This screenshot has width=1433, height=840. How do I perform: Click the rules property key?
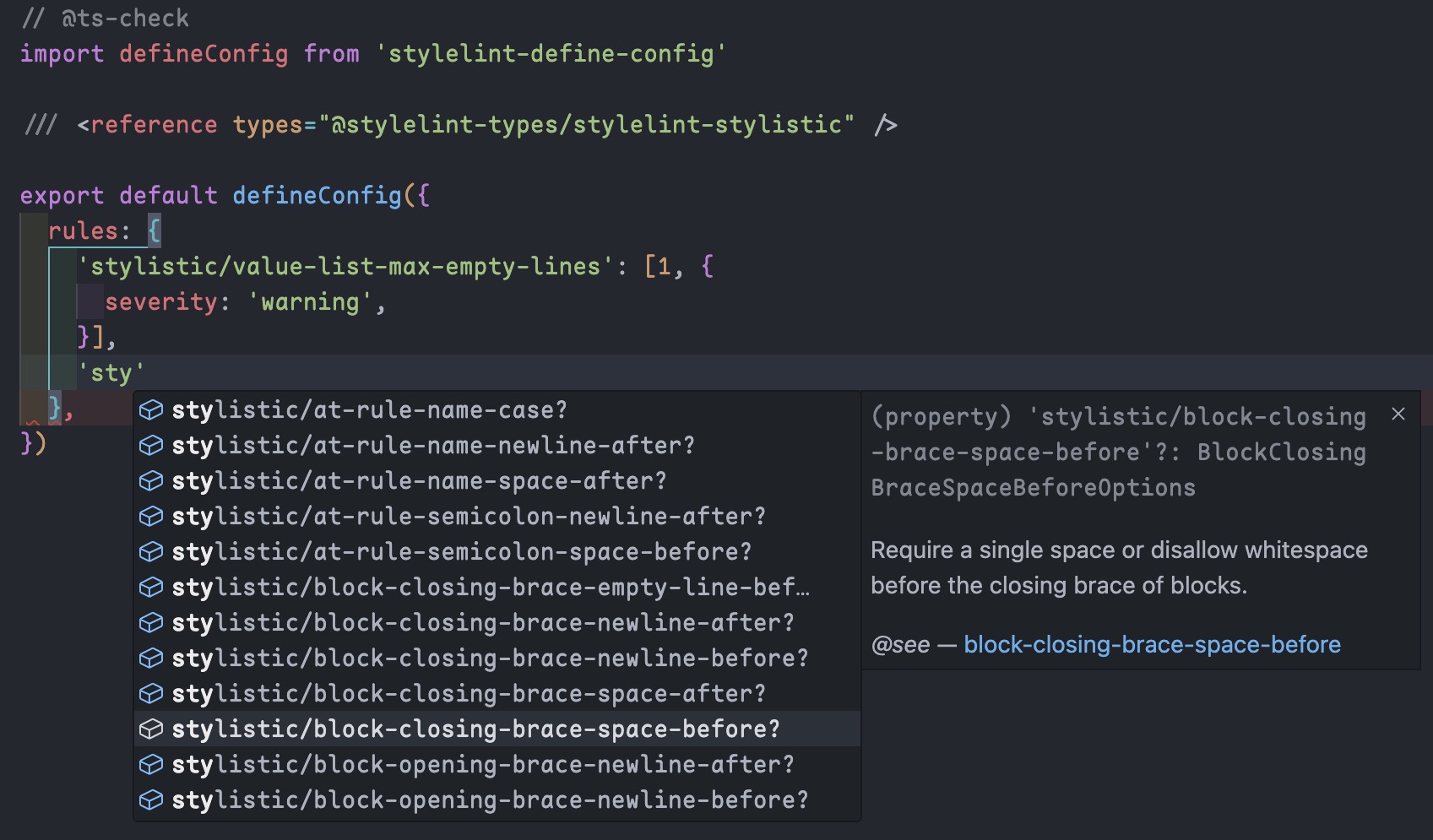coord(83,231)
